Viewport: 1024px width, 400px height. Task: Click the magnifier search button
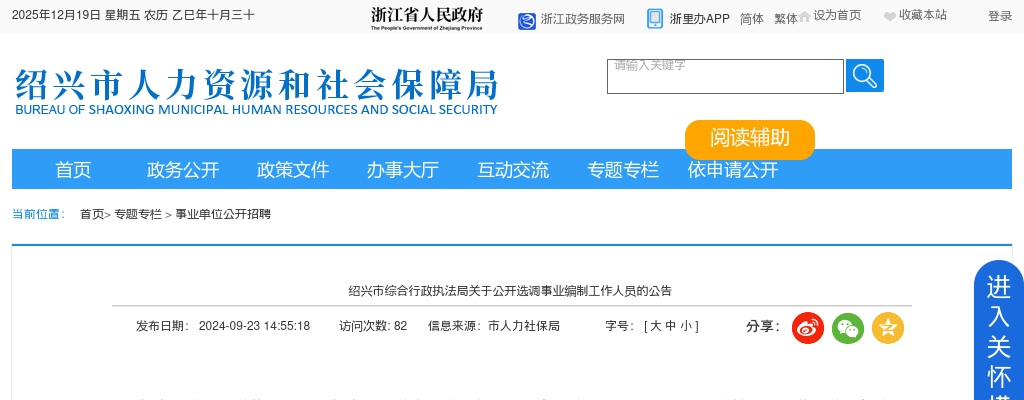(x=864, y=76)
